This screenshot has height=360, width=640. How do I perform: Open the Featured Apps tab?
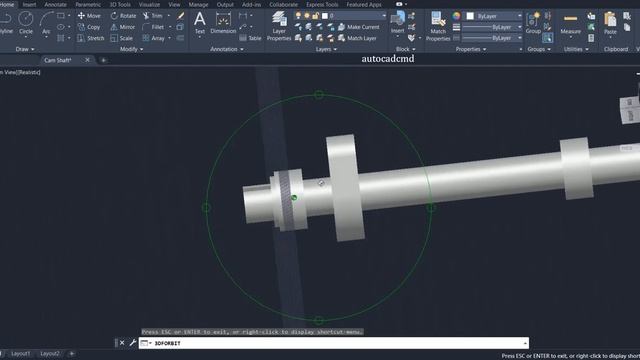pyautogui.click(x=364, y=4)
